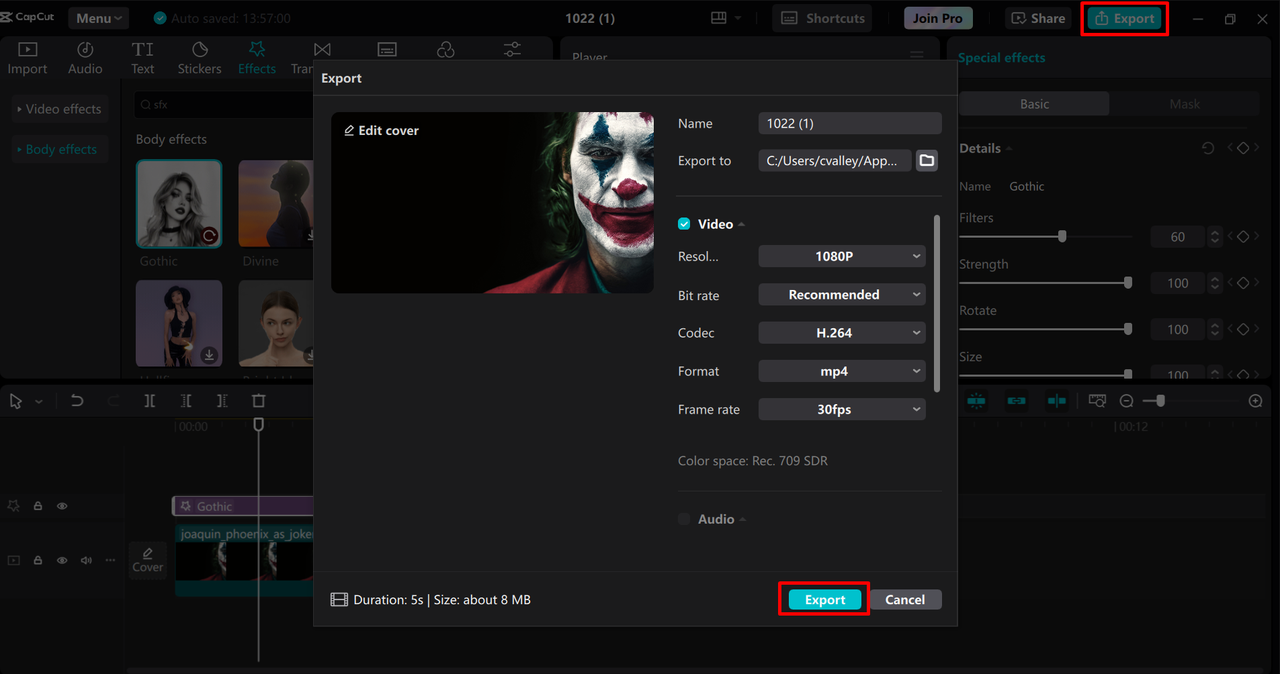Open the Stickers tab
Image resolution: width=1280 pixels, height=674 pixels.
199,58
